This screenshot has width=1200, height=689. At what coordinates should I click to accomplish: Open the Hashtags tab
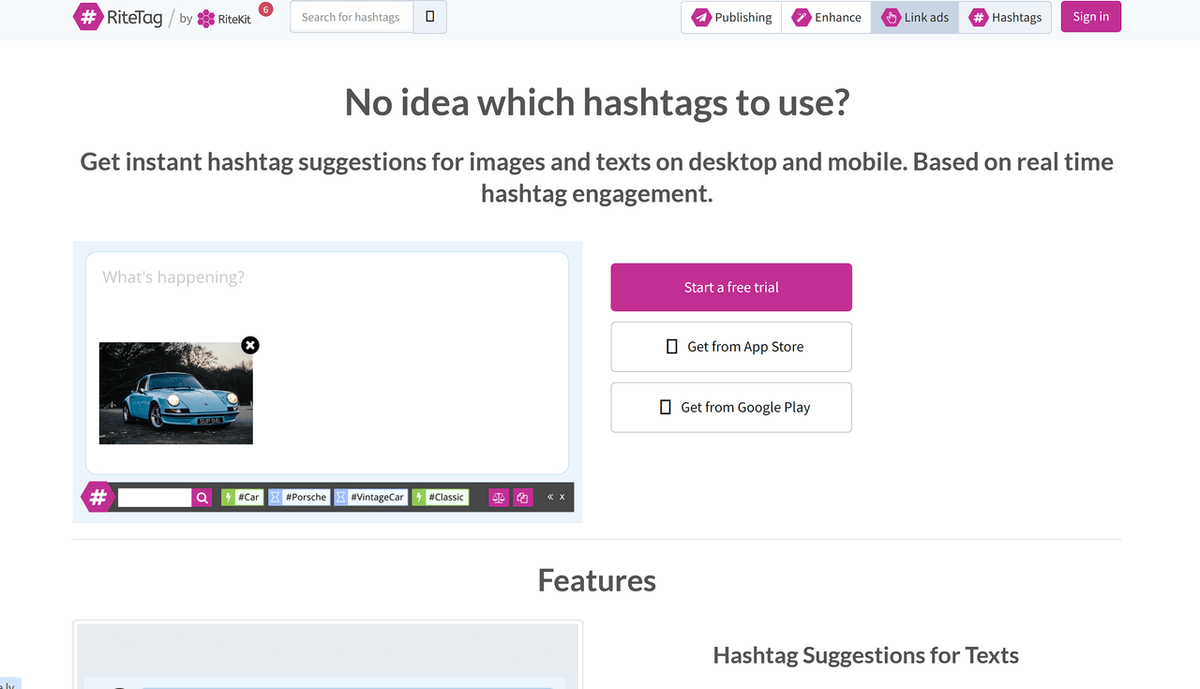1005,17
